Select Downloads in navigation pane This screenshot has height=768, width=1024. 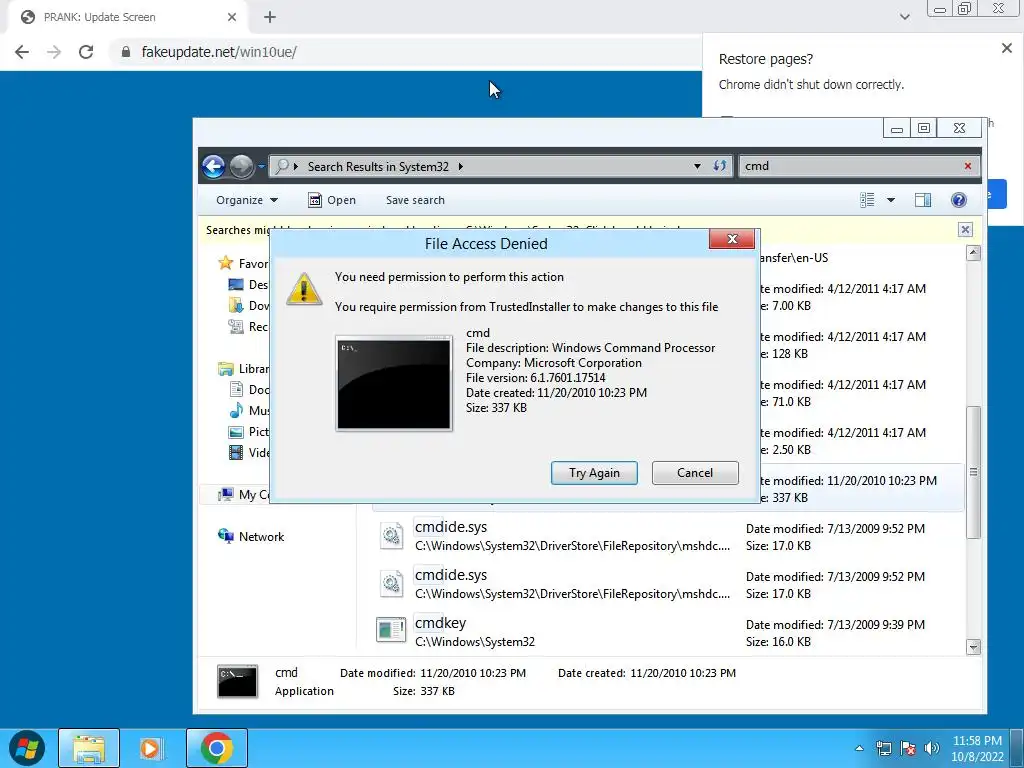(248, 305)
